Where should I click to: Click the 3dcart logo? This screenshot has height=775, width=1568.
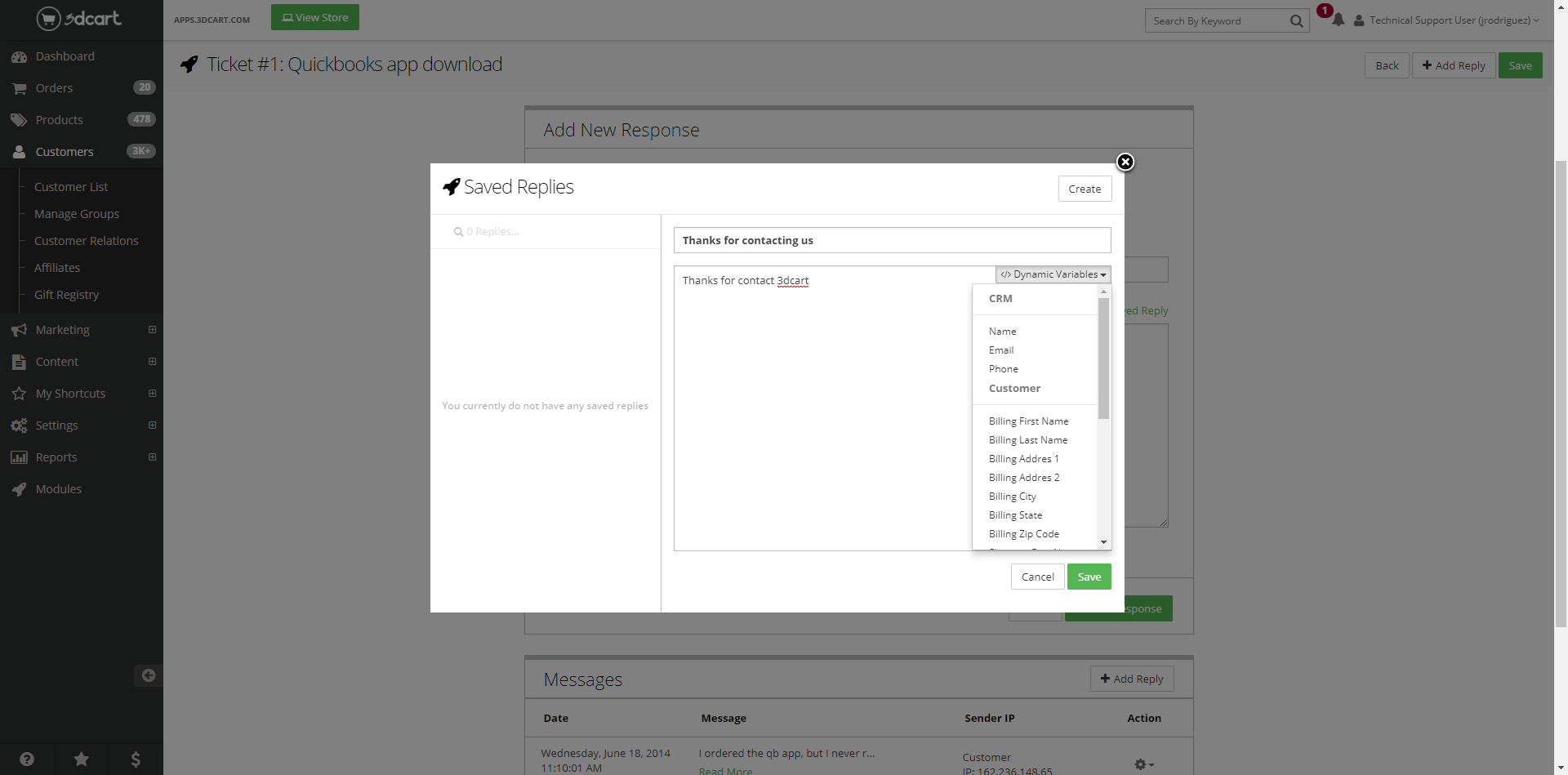(x=79, y=18)
